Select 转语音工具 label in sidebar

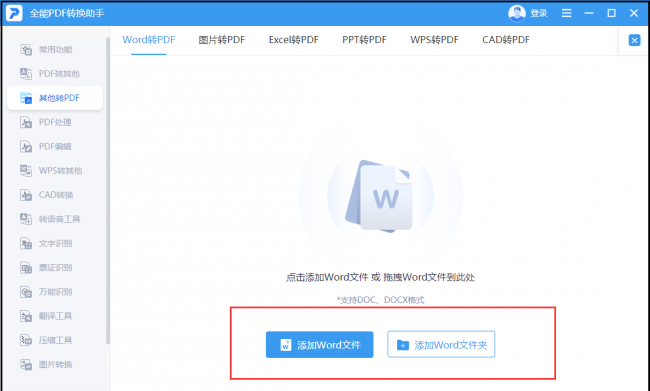click(x=60, y=219)
